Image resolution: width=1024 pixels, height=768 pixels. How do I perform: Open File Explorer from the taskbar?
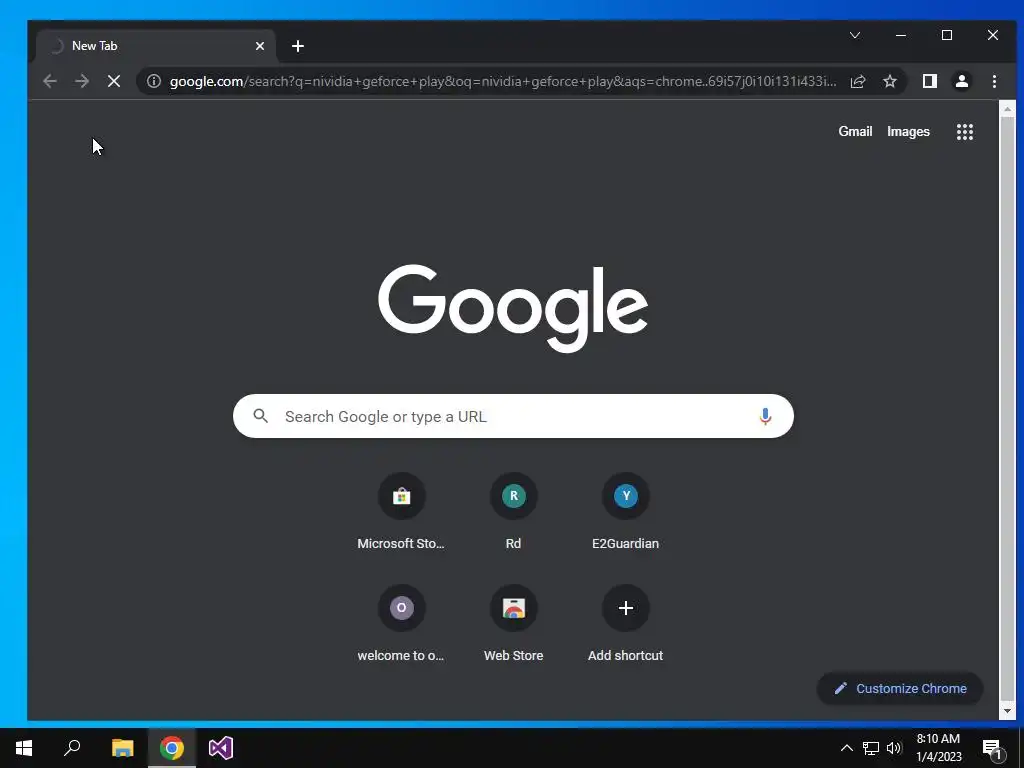(x=122, y=748)
